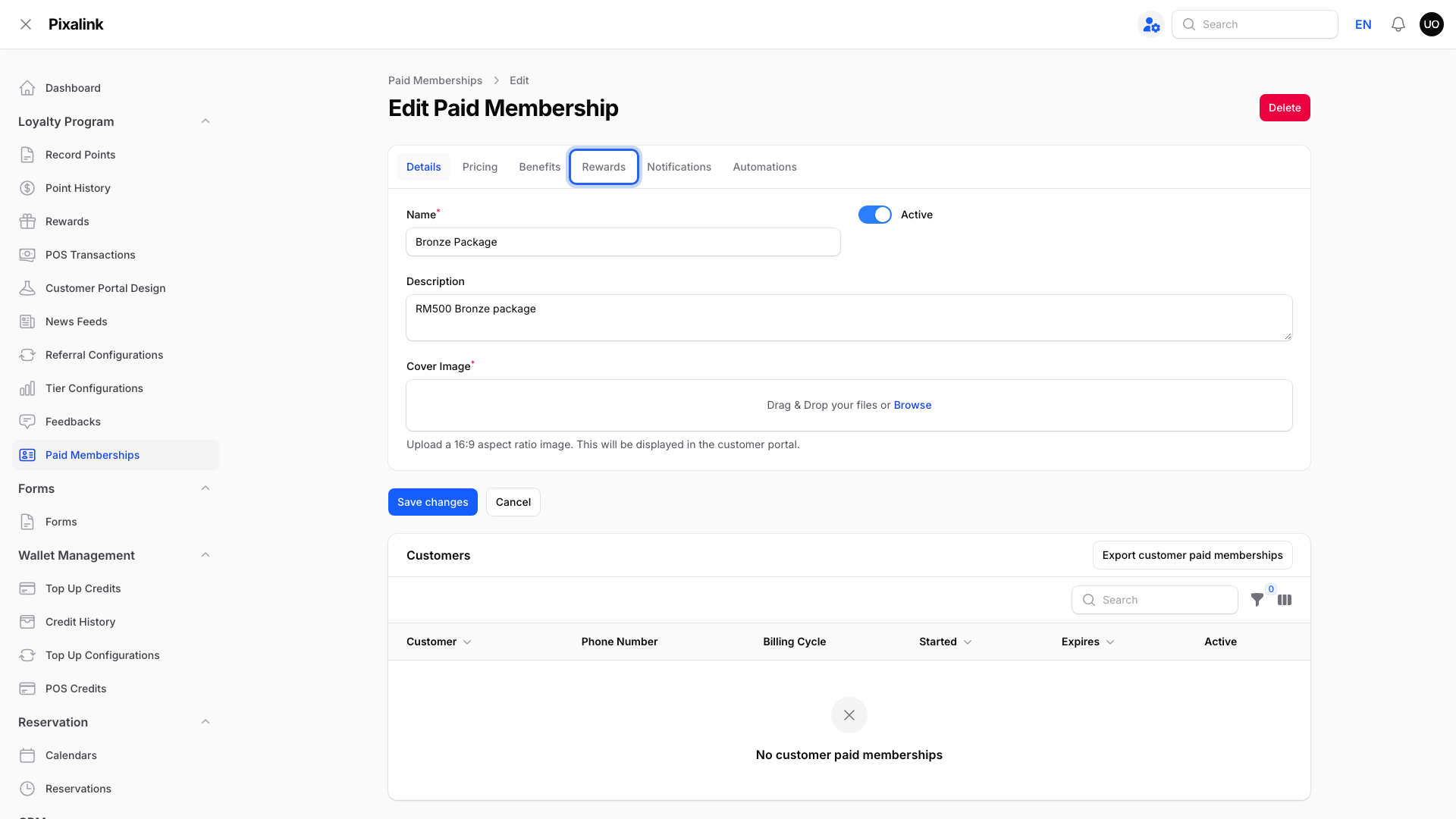Open Calendars via its calendar icon

tap(27, 755)
